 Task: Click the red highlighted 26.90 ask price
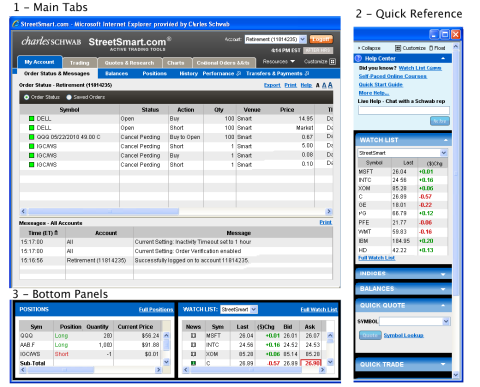pyautogui.click(x=311, y=363)
